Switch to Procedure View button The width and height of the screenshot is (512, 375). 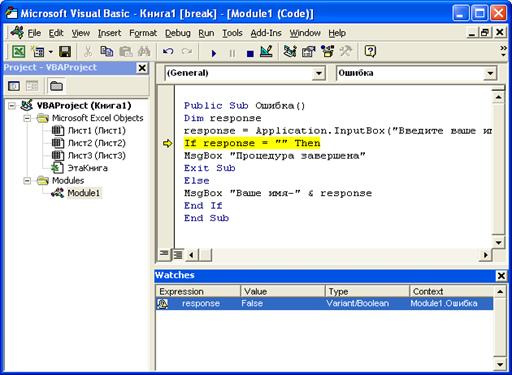(164, 255)
